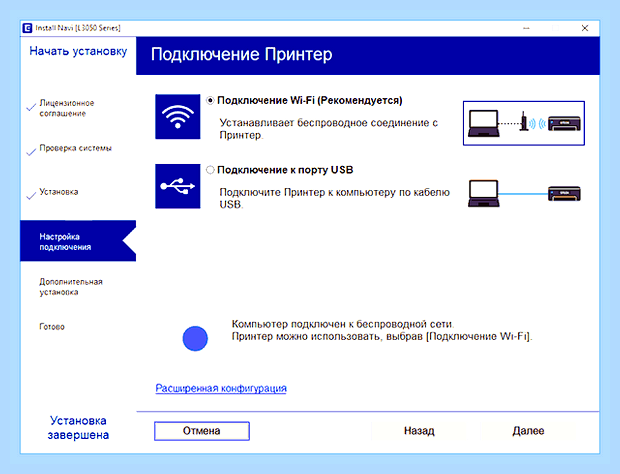
Task: Click the USB laptop-to-printer cable diagram
Action: pos(524,193)
